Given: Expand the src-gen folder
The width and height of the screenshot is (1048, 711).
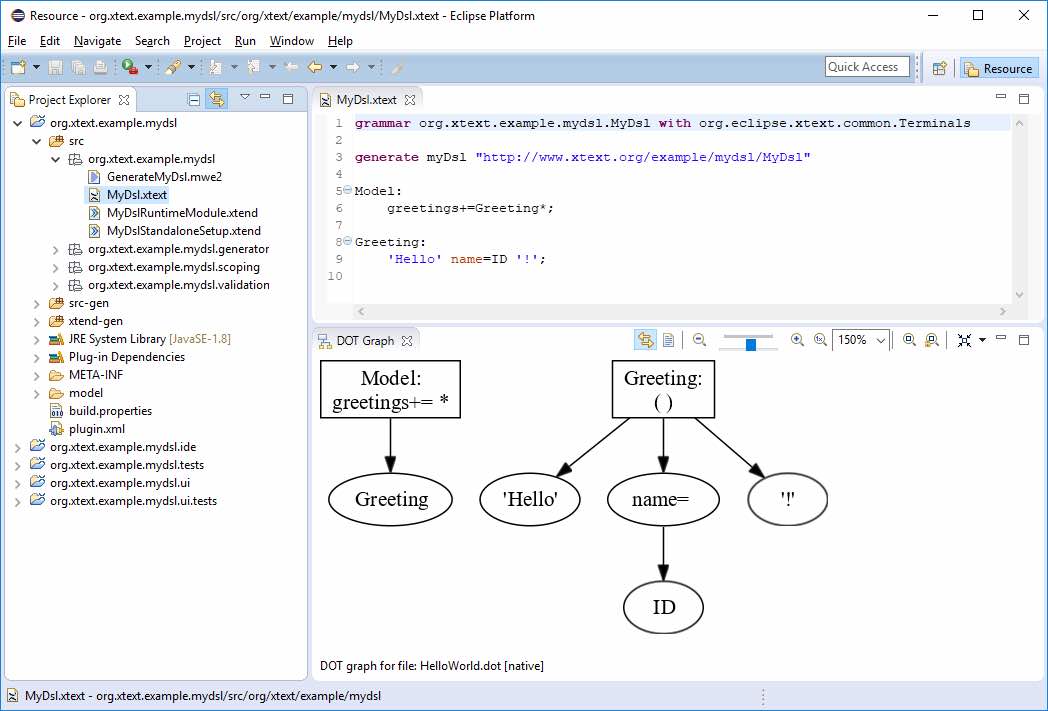Looking at the screenshot, I should point(35,303).
